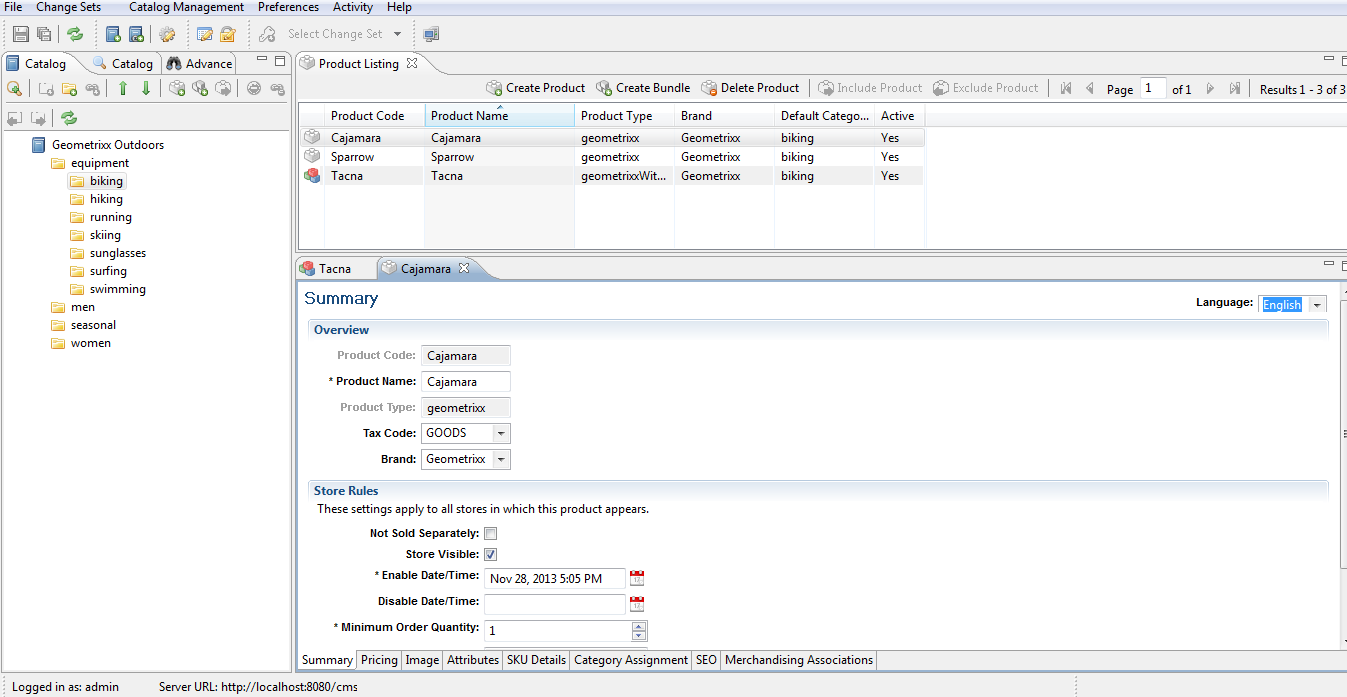Select the hiking category folder
This screenshot has height=697, width=1347.
[x=96, y=199]
